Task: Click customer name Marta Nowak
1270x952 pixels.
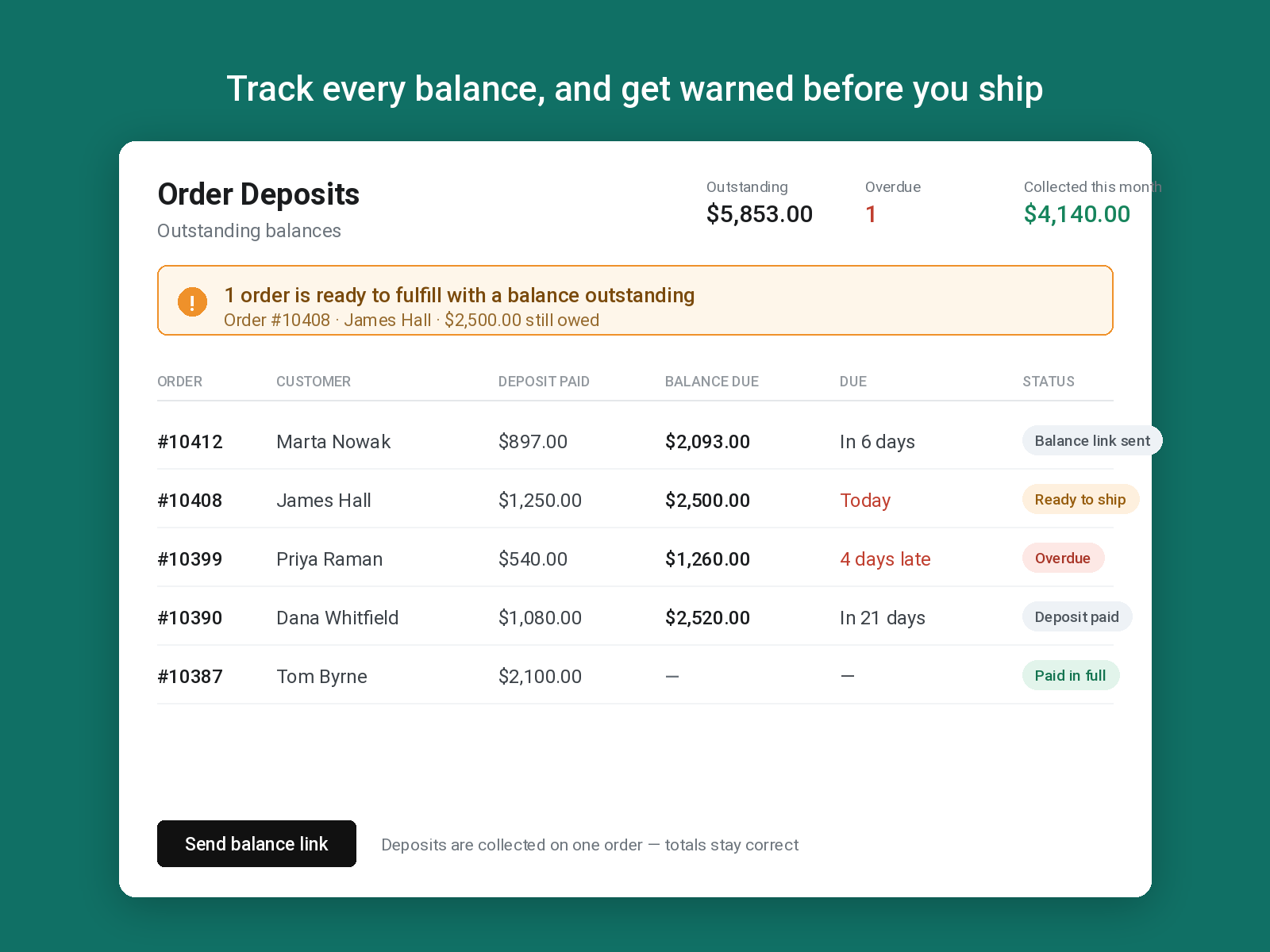Action: click(x=333, y=442)
